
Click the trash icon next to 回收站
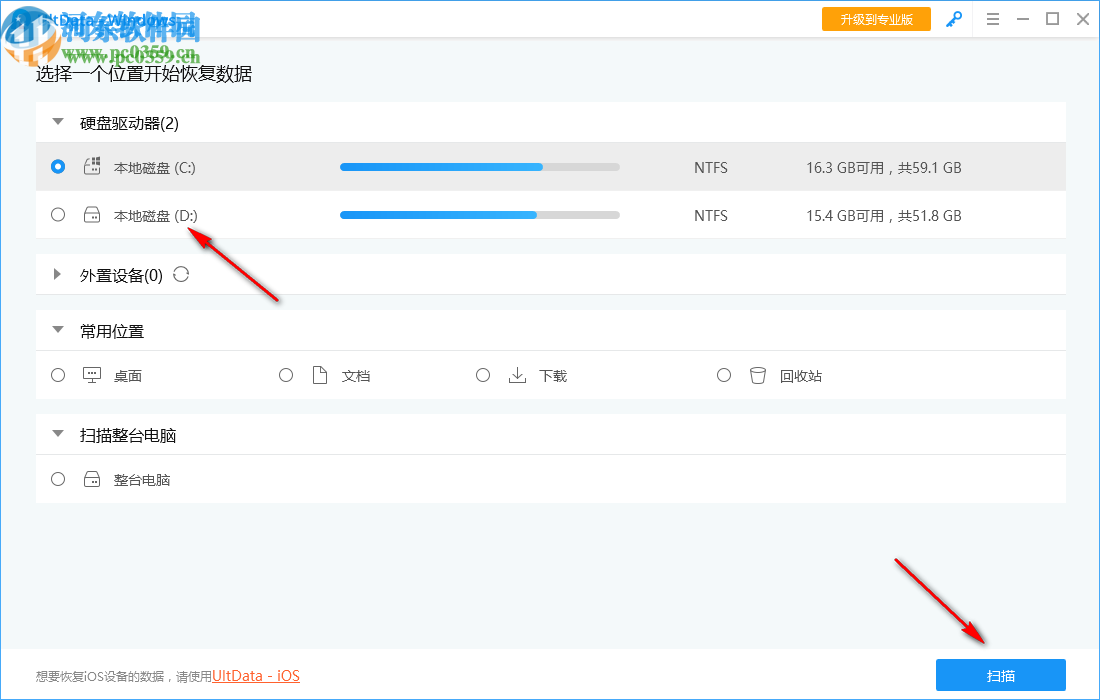pyautogui.click(x=757, y=374)
